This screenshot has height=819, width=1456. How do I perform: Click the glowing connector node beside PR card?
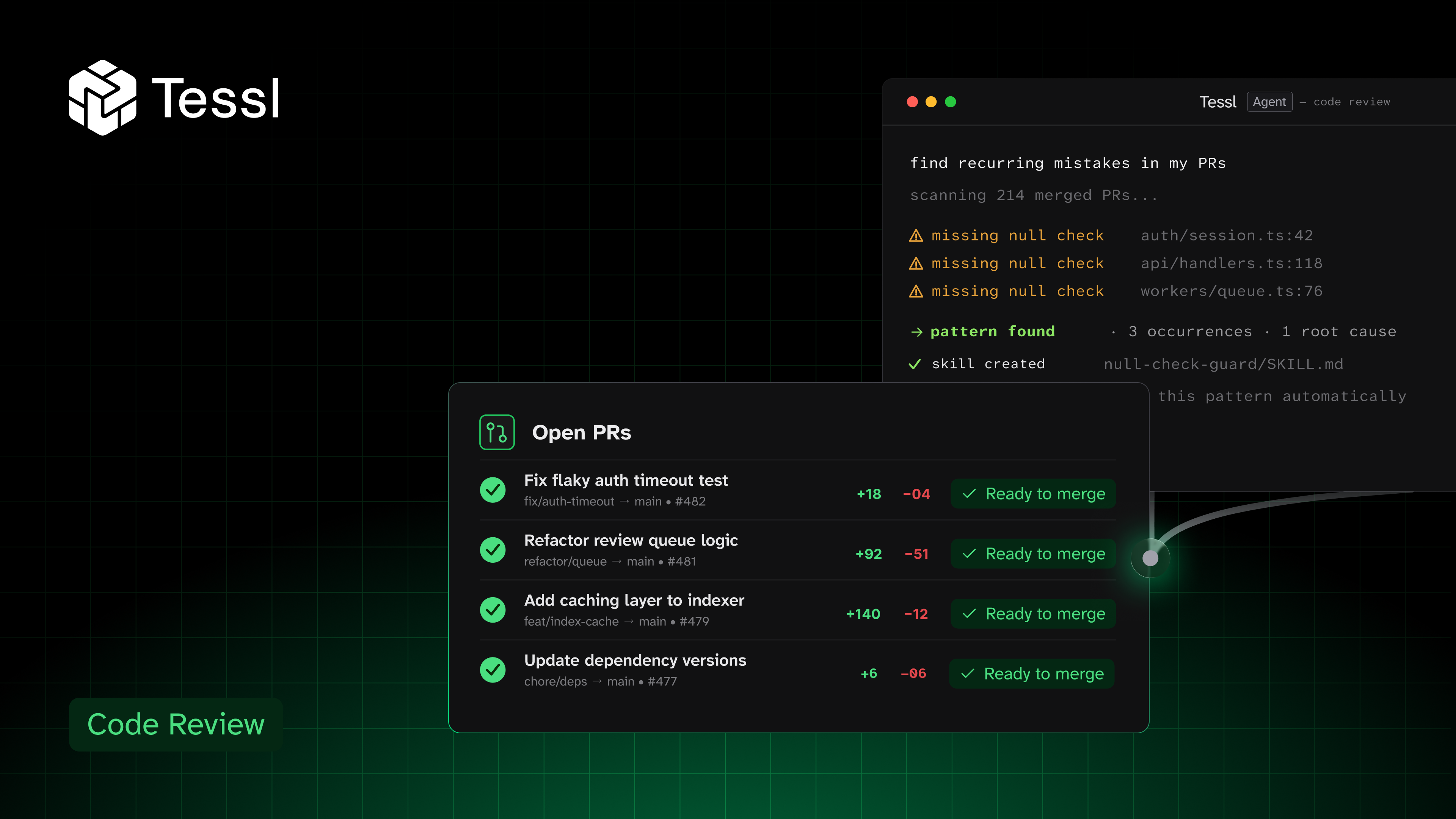(x=1150, y=559)
